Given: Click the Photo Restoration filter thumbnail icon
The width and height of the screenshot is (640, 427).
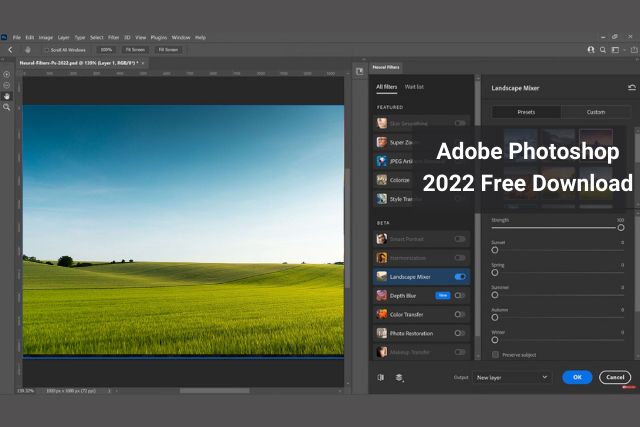Looking at the screenshot, I should click(382, 333).
